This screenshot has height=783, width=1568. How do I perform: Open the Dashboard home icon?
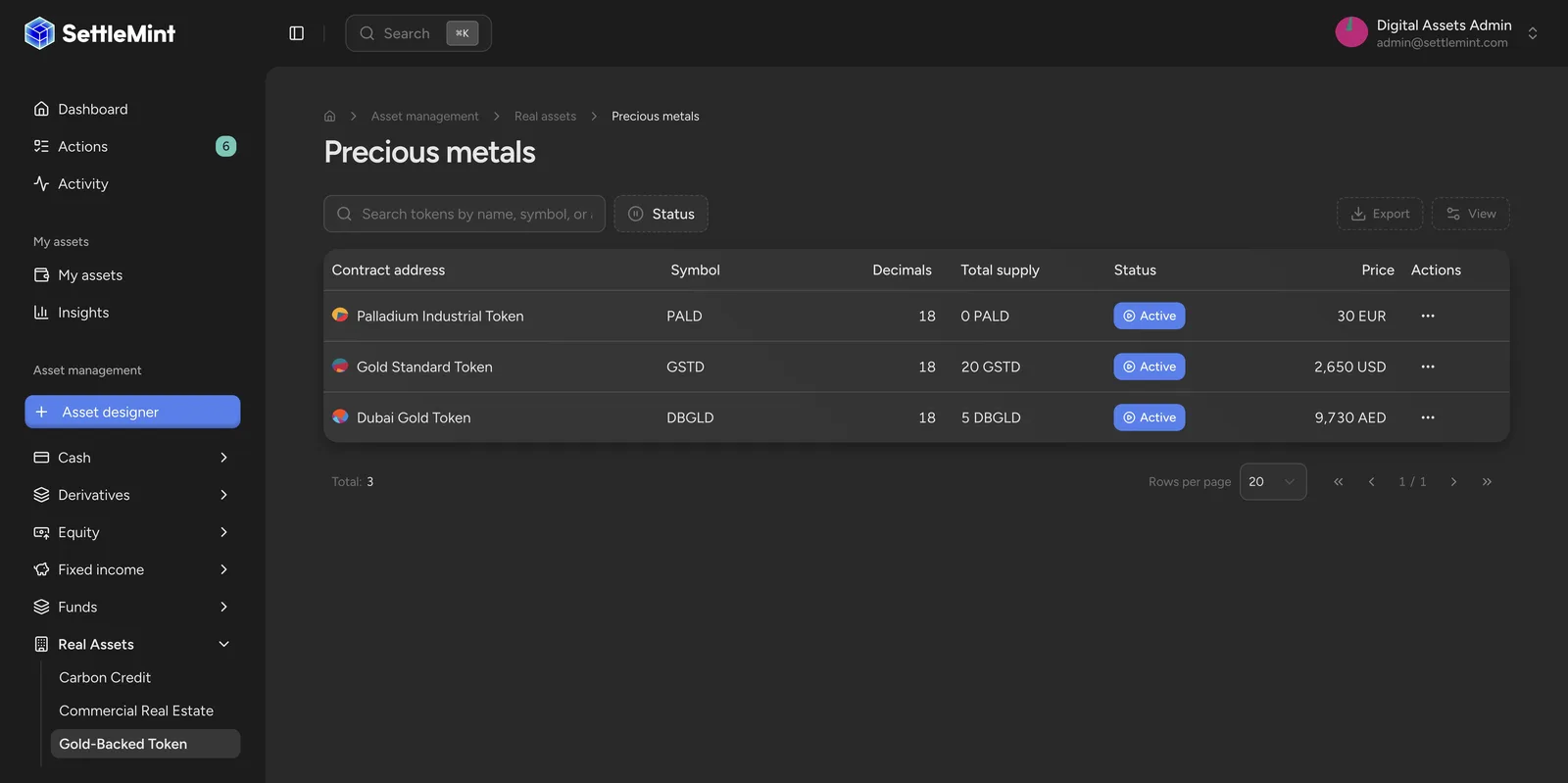coord(41,109)
